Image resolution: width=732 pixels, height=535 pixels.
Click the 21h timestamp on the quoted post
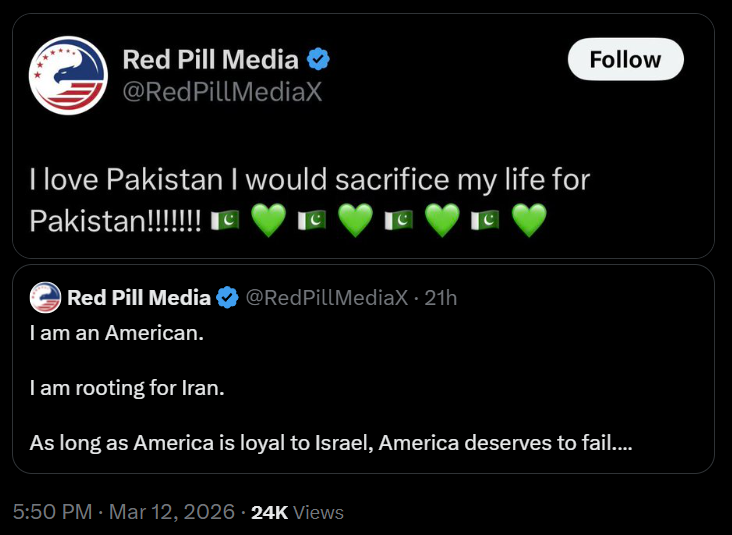440,297
